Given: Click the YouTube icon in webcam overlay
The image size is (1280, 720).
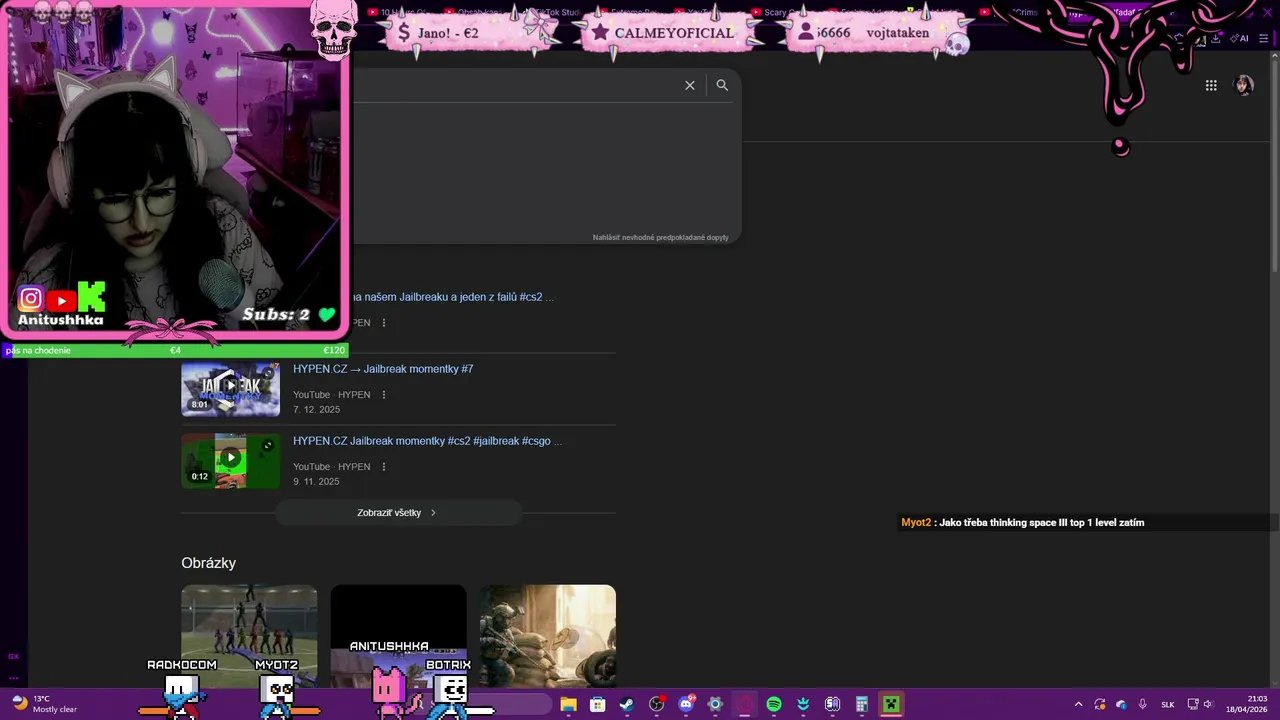Looking at the screenshot, I should (x=61, y=300).
